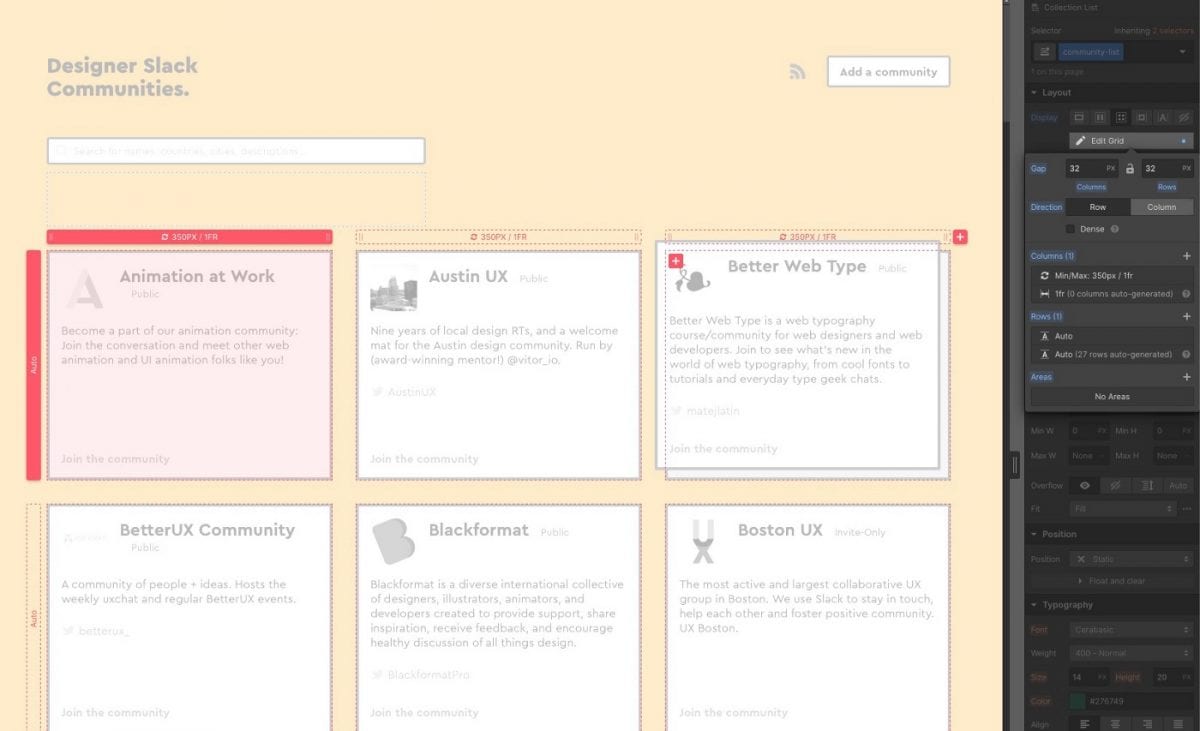The image size is (1200, 731).
Task: Click the community search input field
Action: [x=237, y=150]
